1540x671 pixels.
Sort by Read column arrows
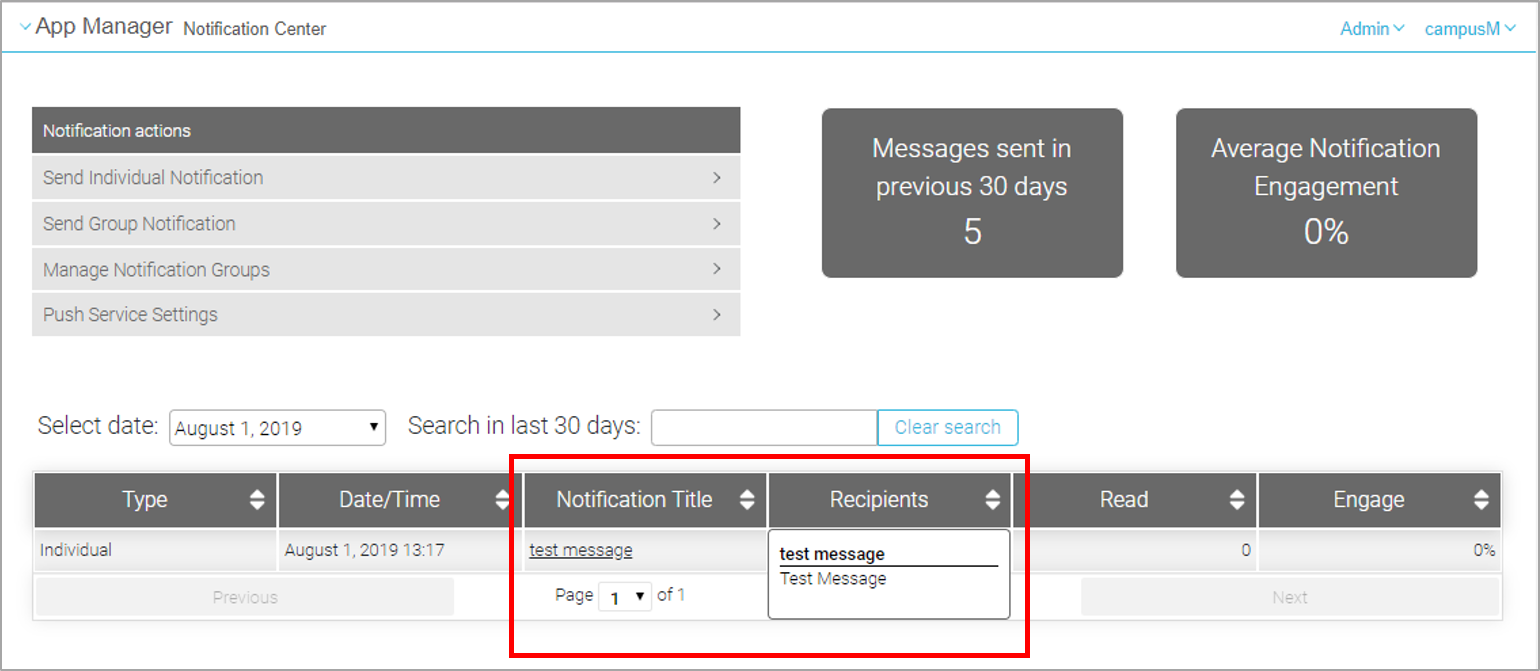pos(1237,500)
